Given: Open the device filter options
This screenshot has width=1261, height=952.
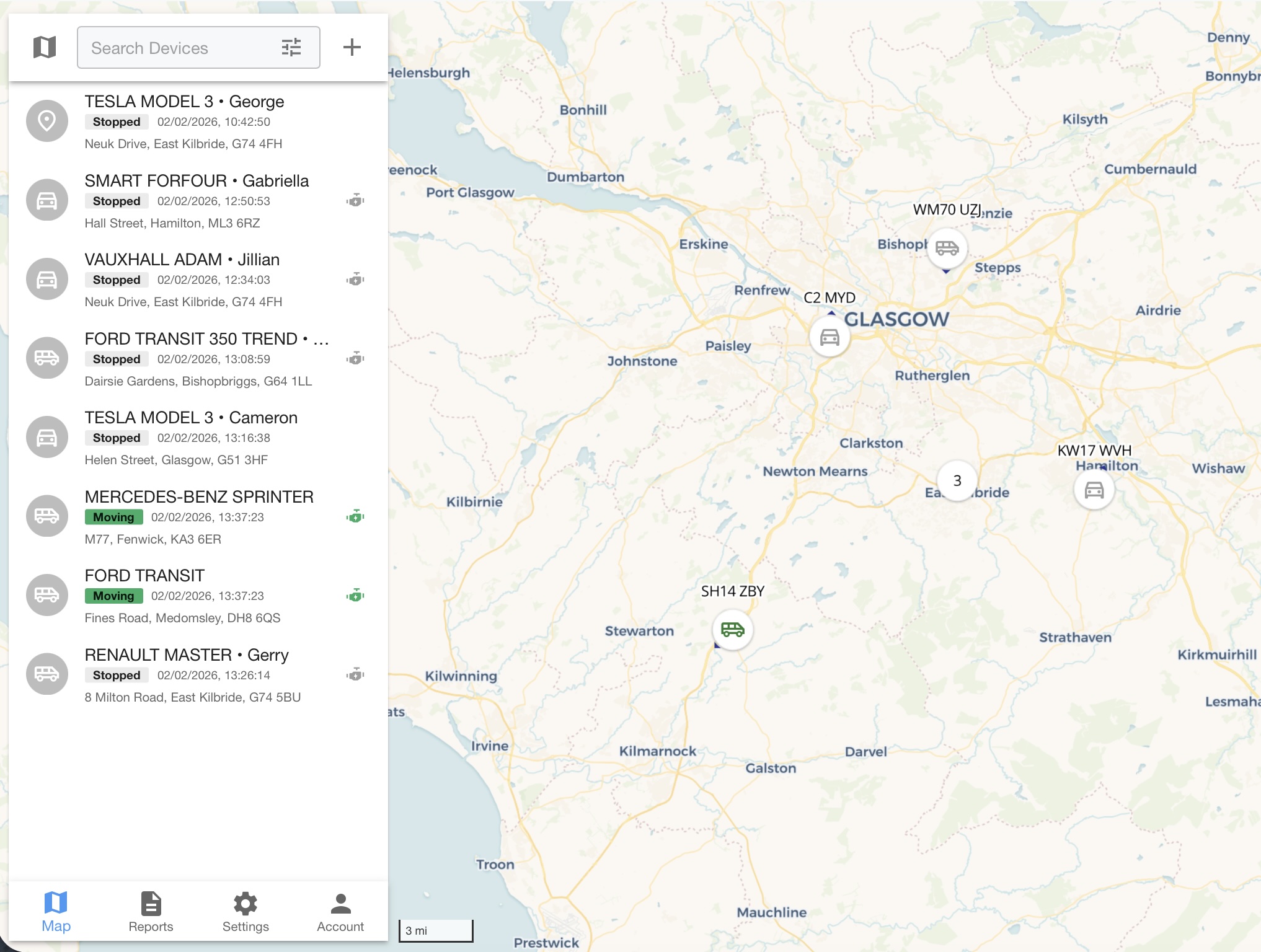Looking at the screenshot, I should 291,48.
